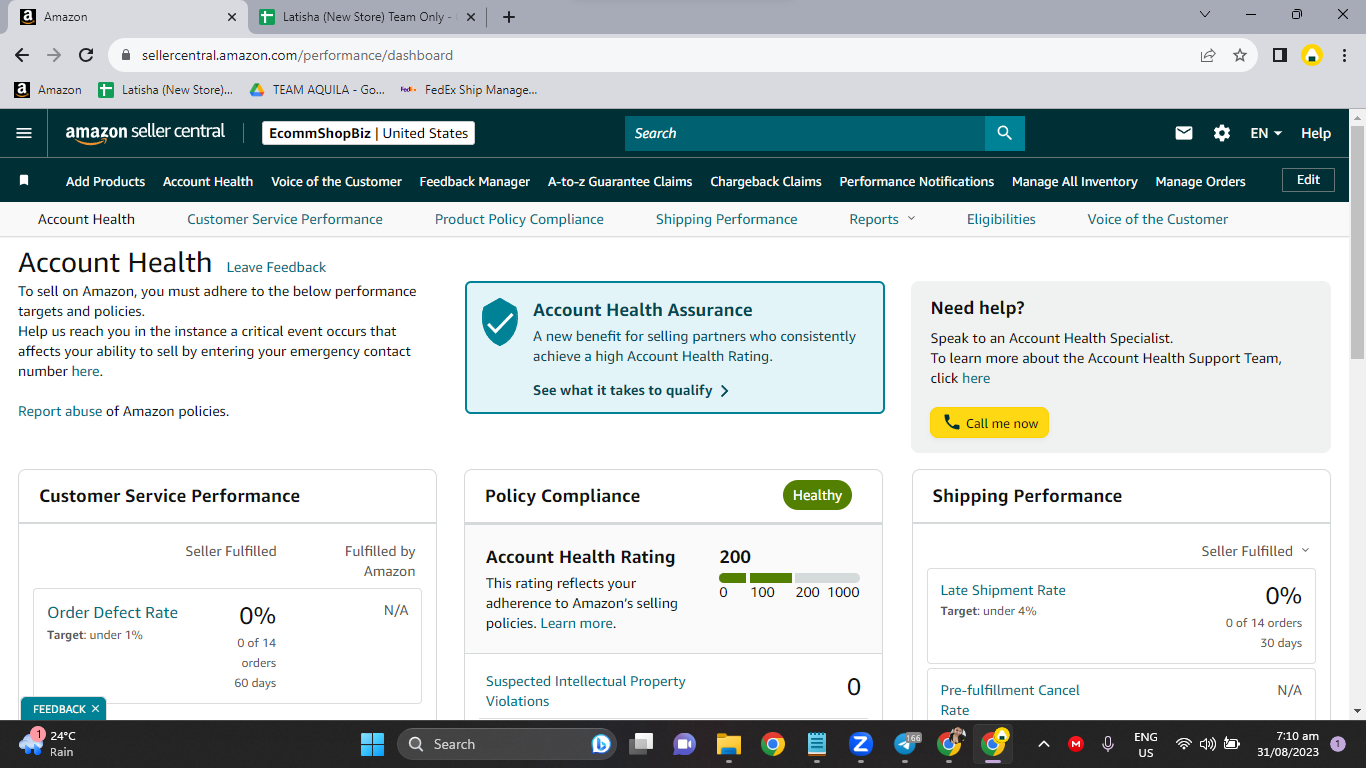Image resolution: width=1366 pixels, height=768 pixels.
Task: Click the search magnifier button
Action: coord(1005,133)
